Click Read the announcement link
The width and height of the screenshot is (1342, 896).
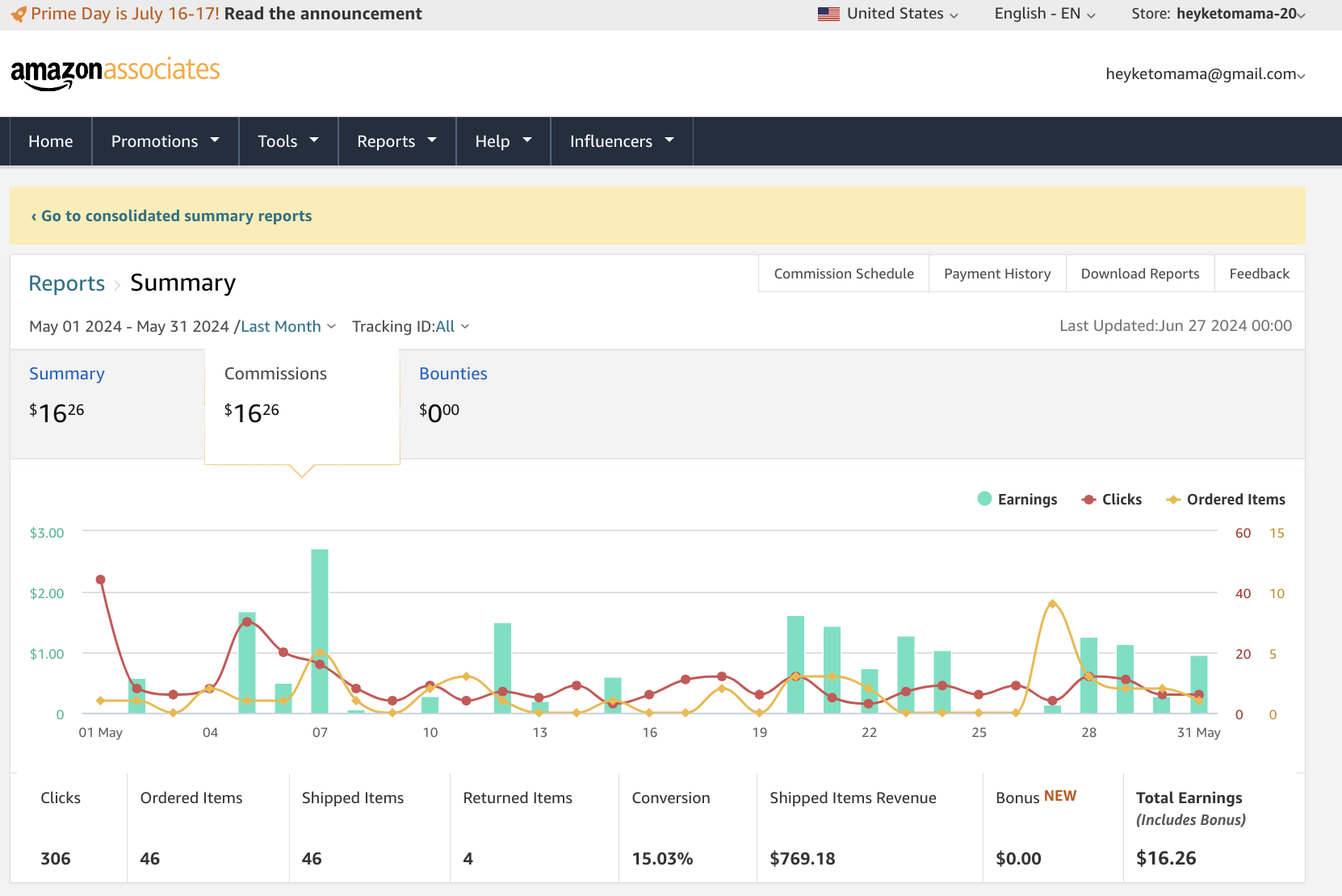click(323, 14)
